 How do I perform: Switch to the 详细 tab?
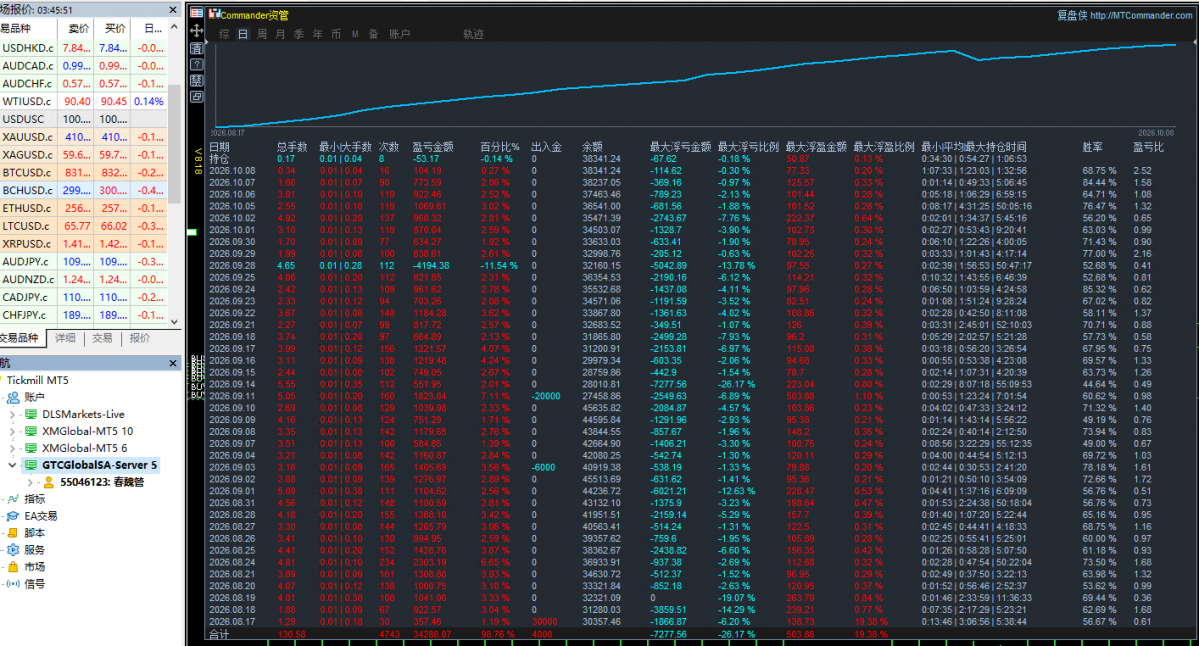pyautogui.click(x=65, y=338)
